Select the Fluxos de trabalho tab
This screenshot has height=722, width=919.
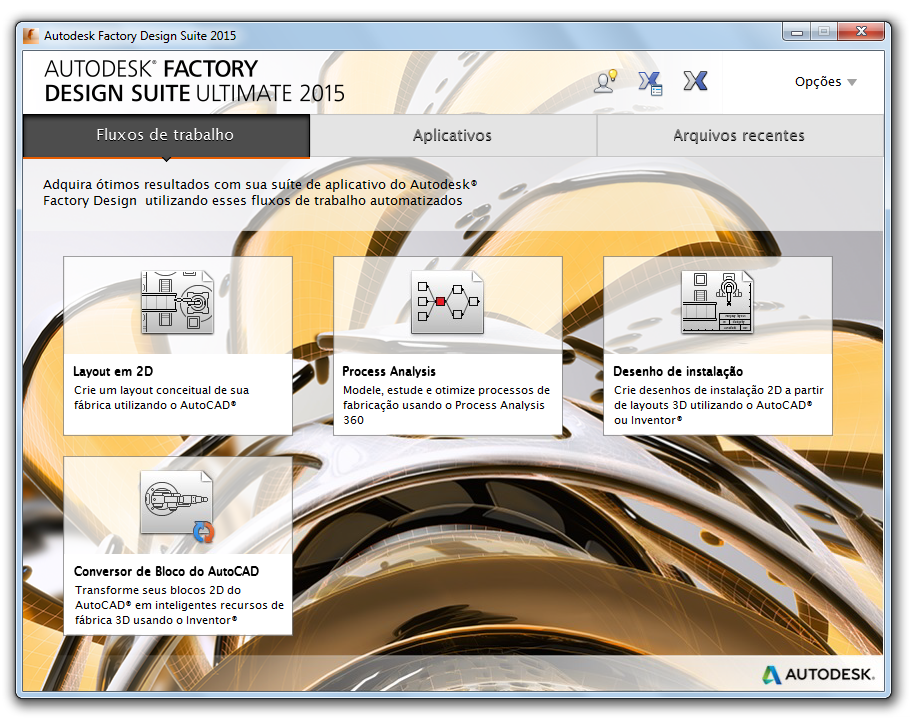tap(166, 135)
